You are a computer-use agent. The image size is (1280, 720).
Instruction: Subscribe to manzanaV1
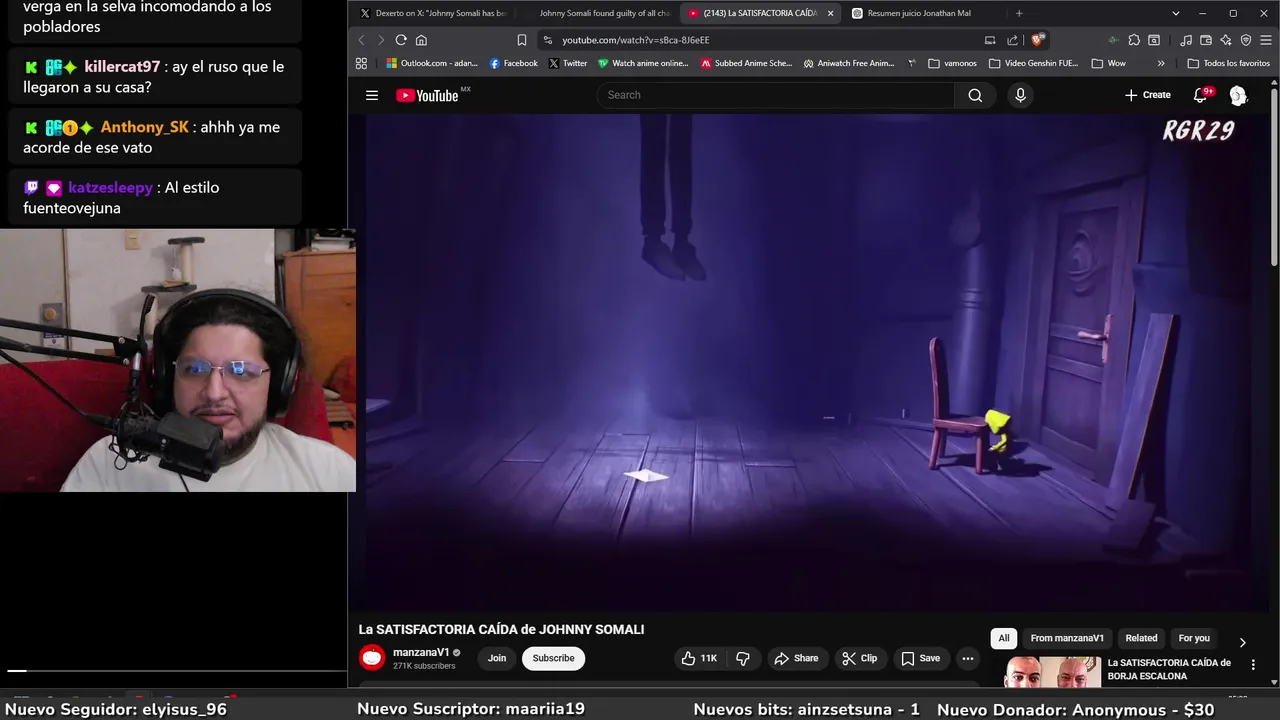[553, 658]
